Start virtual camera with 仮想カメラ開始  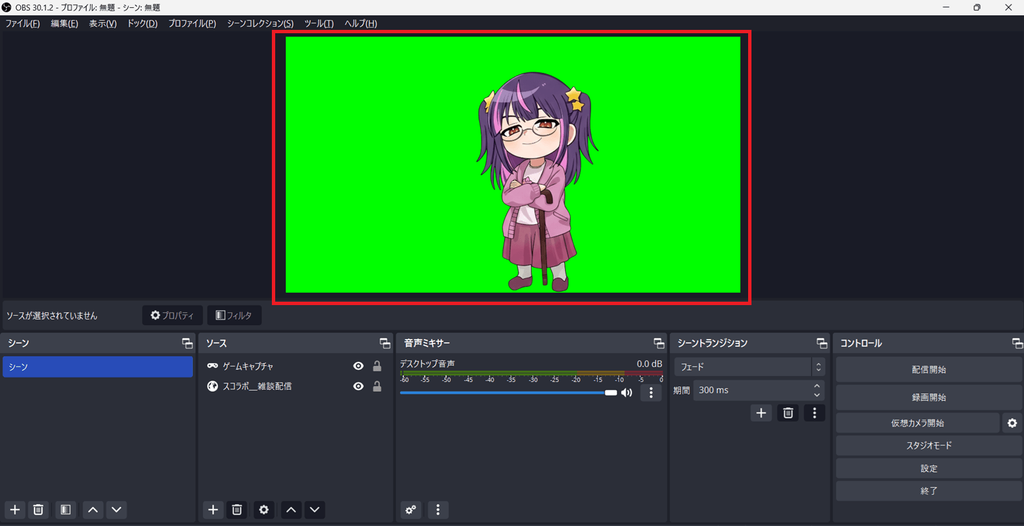click(918, 423)
